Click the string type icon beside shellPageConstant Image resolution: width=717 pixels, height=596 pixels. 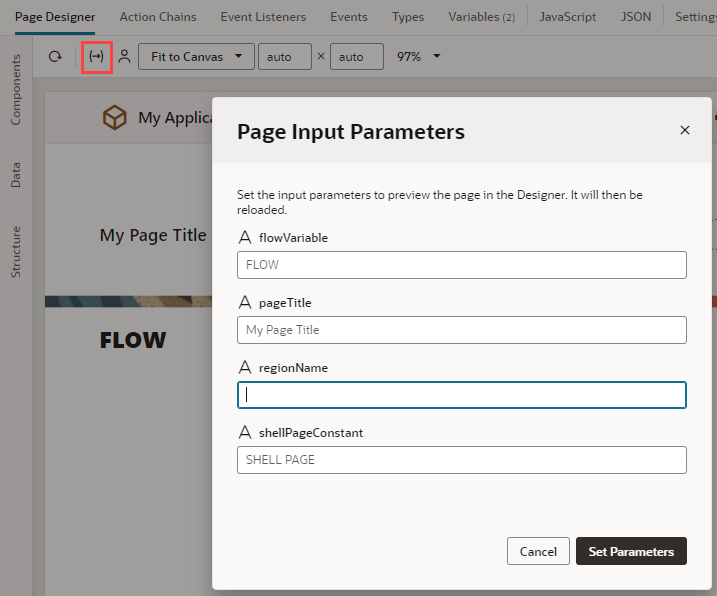[245, 432]
